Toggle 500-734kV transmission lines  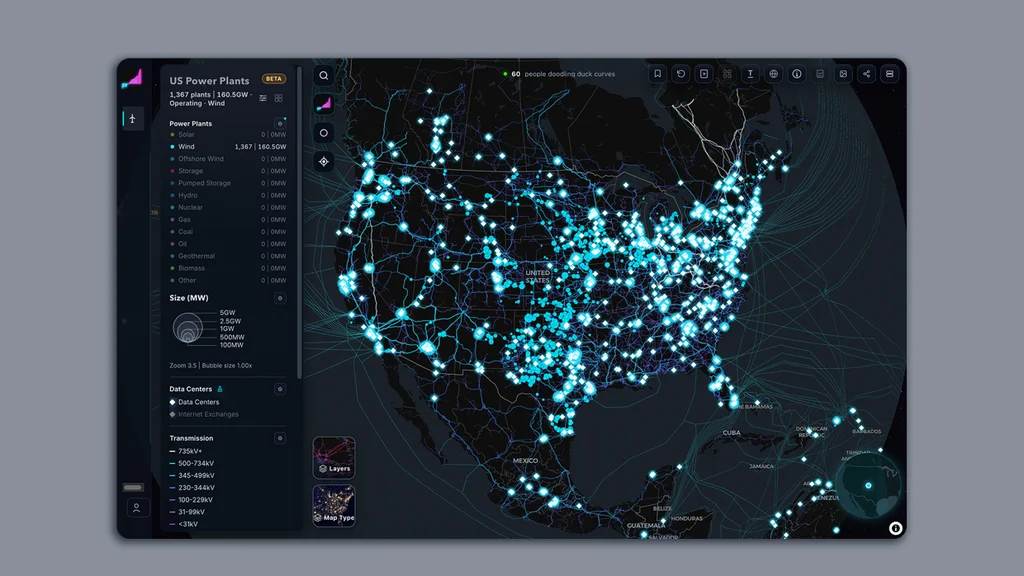191,464
